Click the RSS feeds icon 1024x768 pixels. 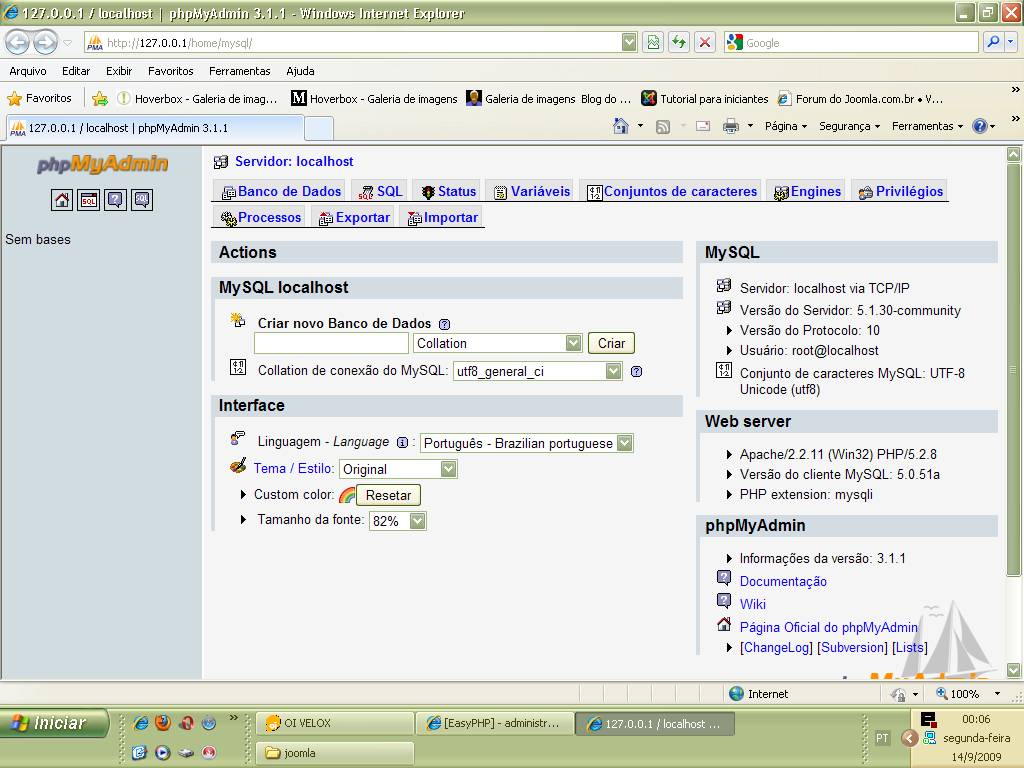click(663, 127)
